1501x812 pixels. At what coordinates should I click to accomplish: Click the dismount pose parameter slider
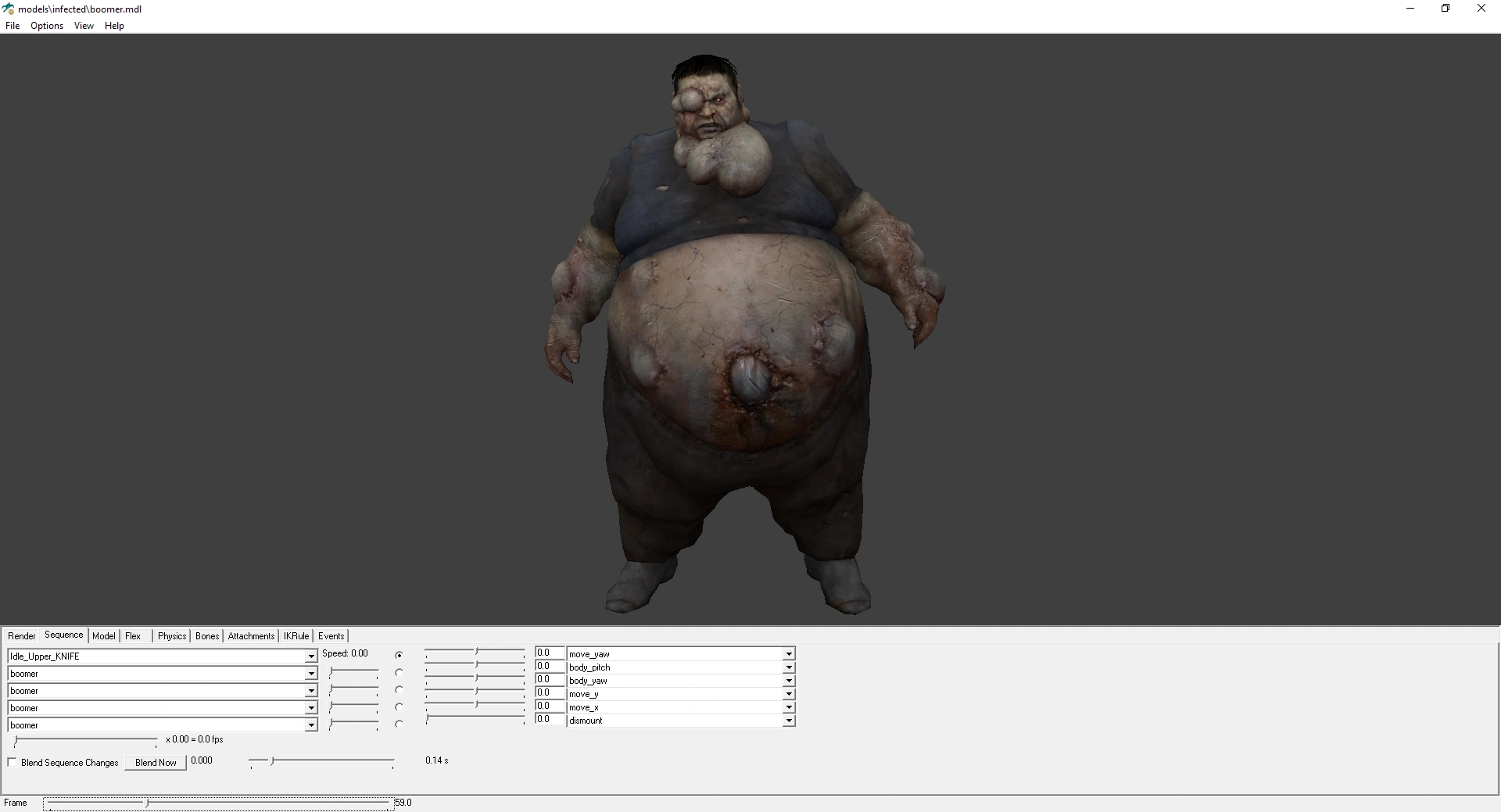click(x=475, y=719)
